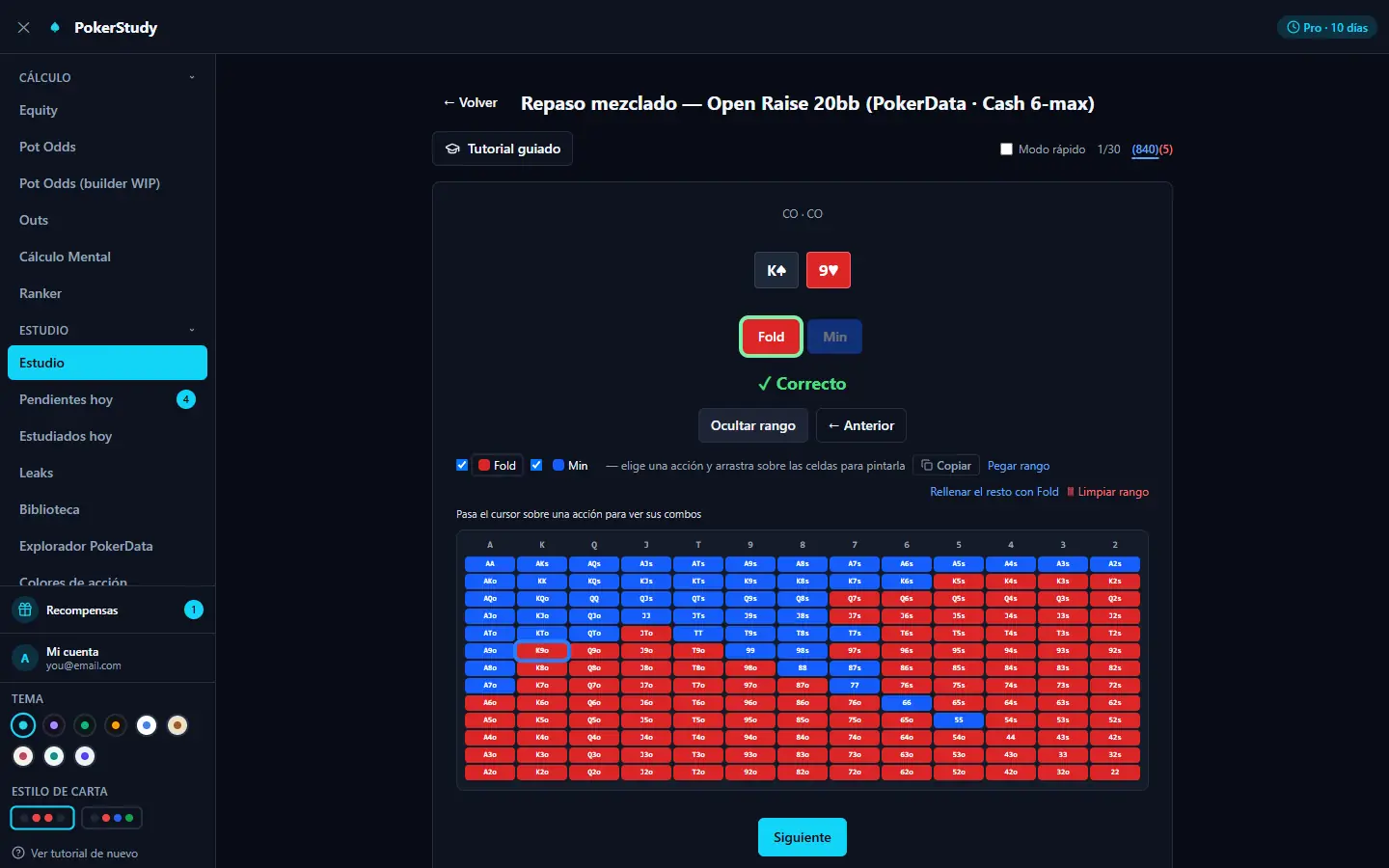Collapse the ESTUDIO section
Viewport: 1389px width, 868px height.
107,330
